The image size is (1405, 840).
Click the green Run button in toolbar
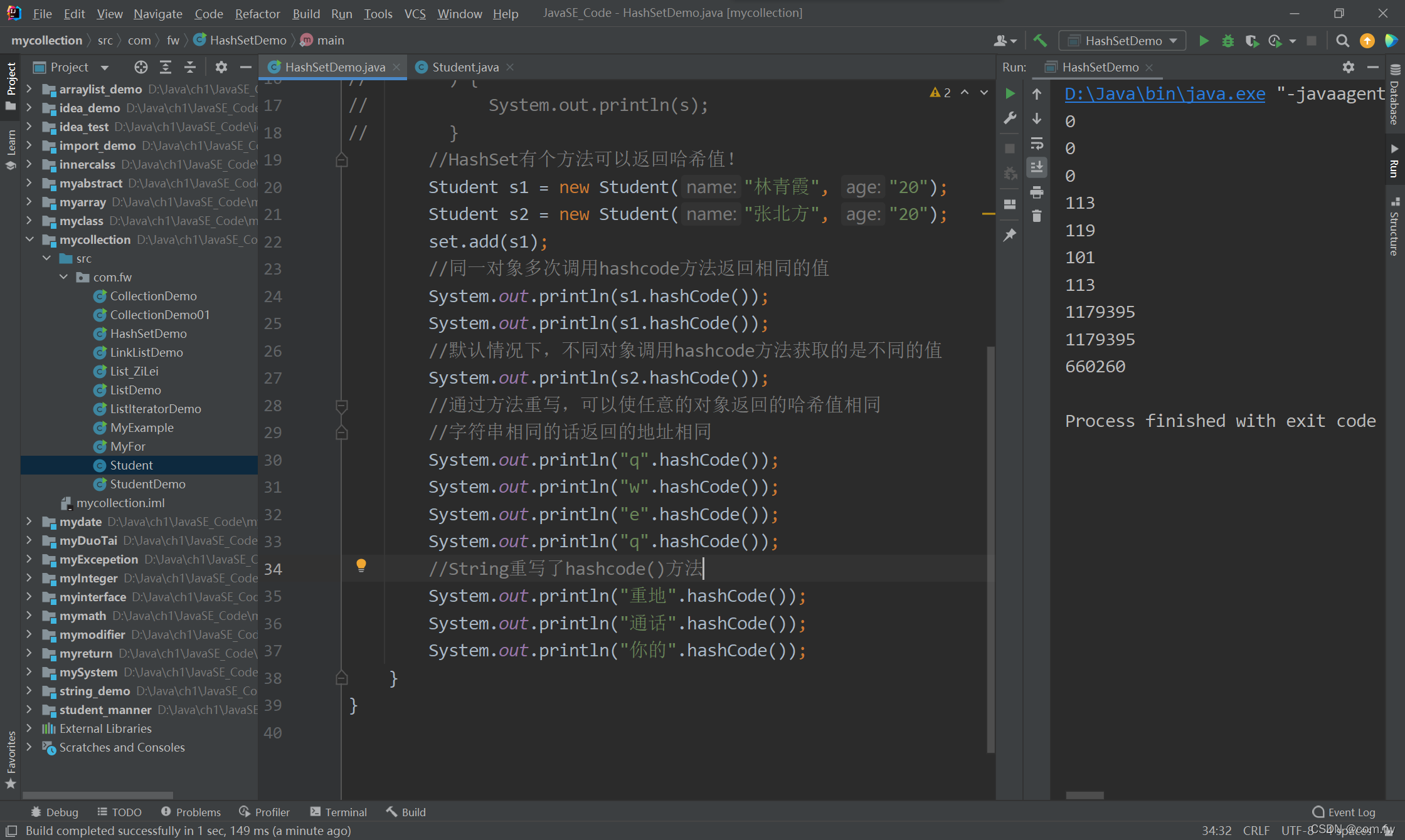1204,41
